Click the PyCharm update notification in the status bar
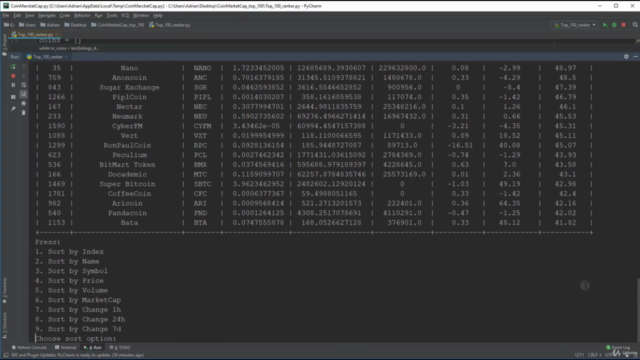 pyautogui.click(x=78, y=355)
